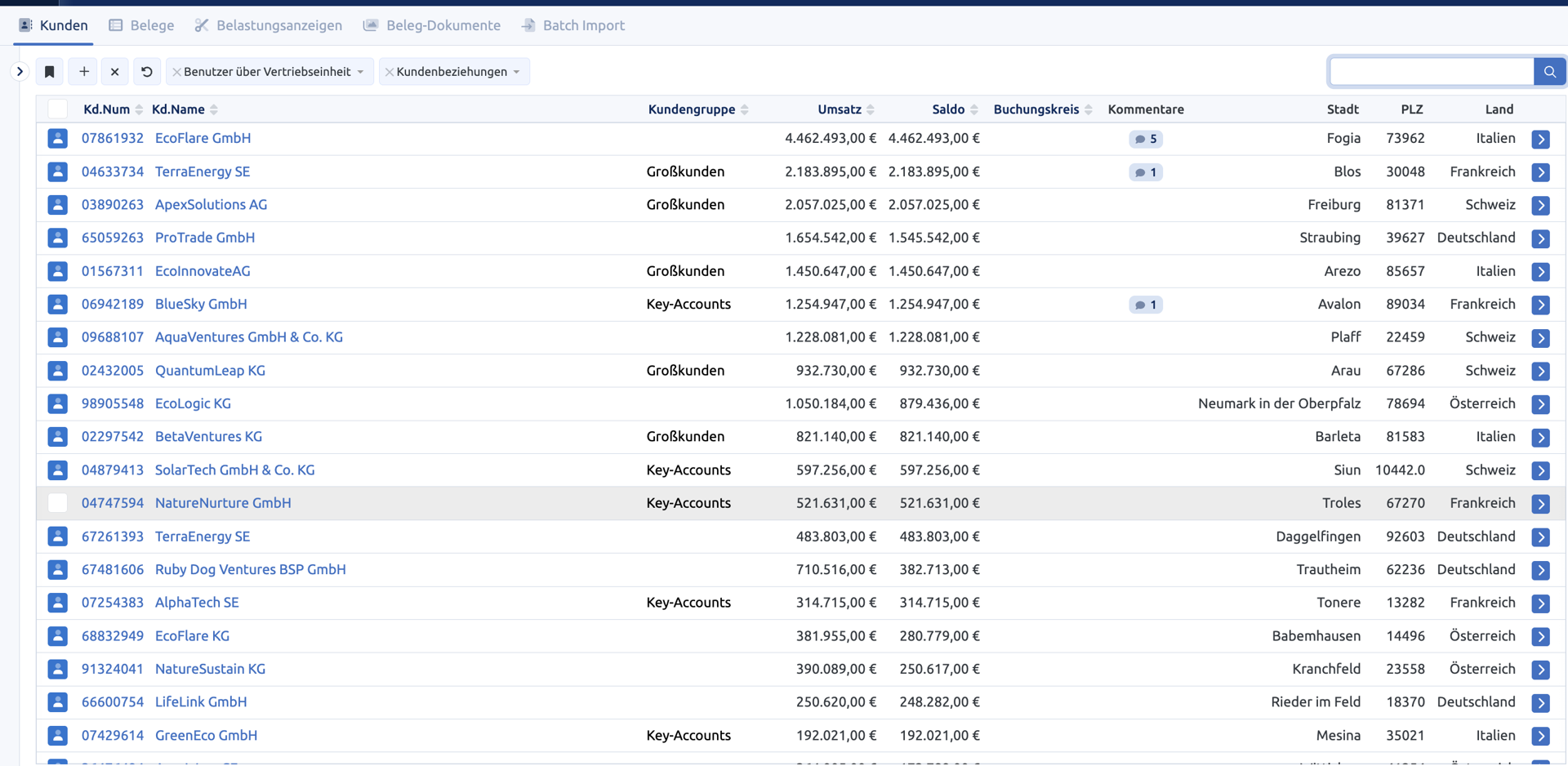Sort by Buchungskreis column header
This screenshot has width=1568, height=766.
(1043, 109)
